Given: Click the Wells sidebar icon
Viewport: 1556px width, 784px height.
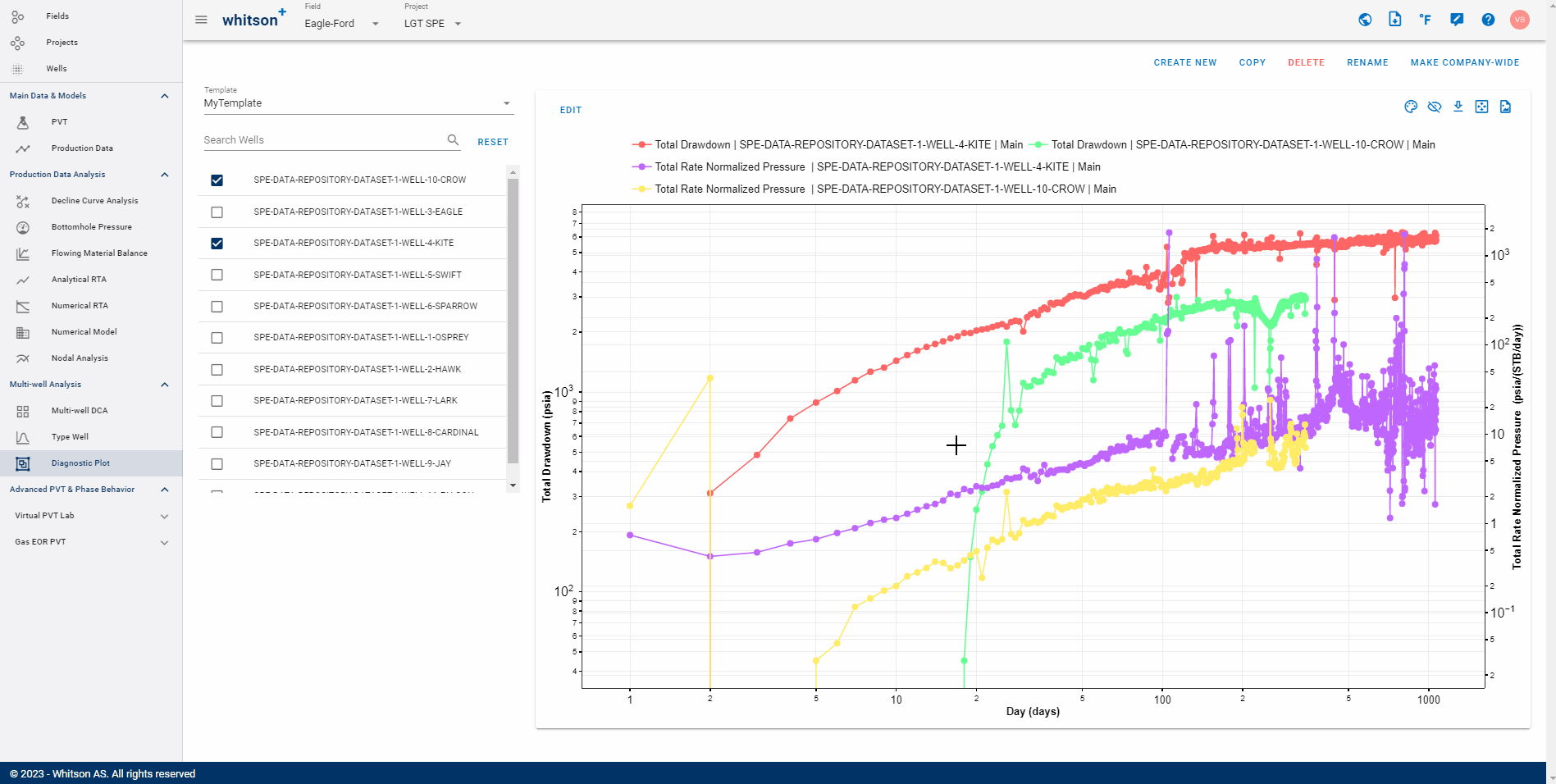Looking at the screenshot, I should click(x=17, y=69).
